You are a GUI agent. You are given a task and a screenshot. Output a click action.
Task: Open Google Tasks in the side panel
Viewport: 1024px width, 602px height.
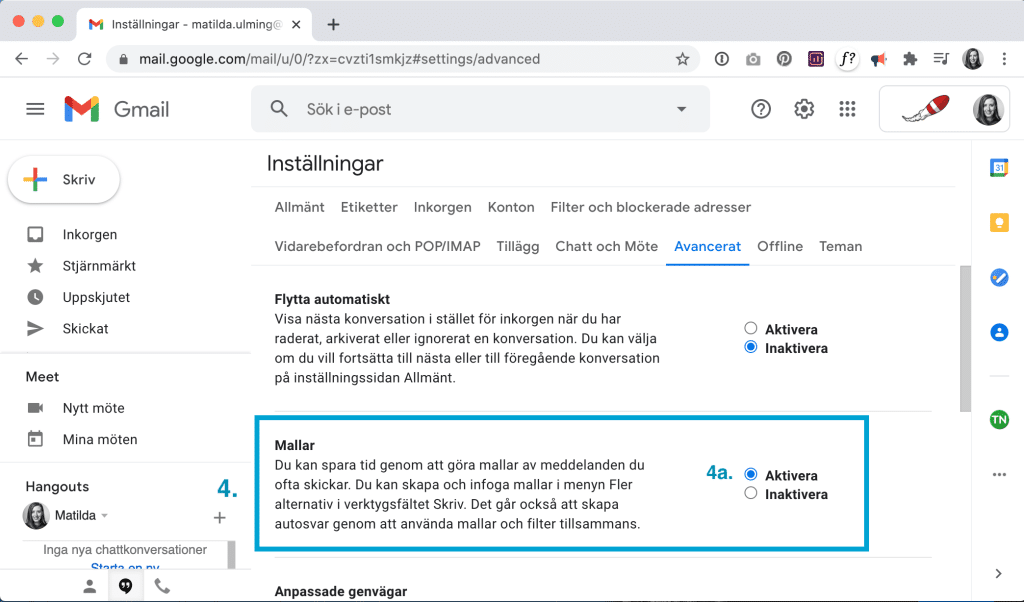click(x=999, y=277)
